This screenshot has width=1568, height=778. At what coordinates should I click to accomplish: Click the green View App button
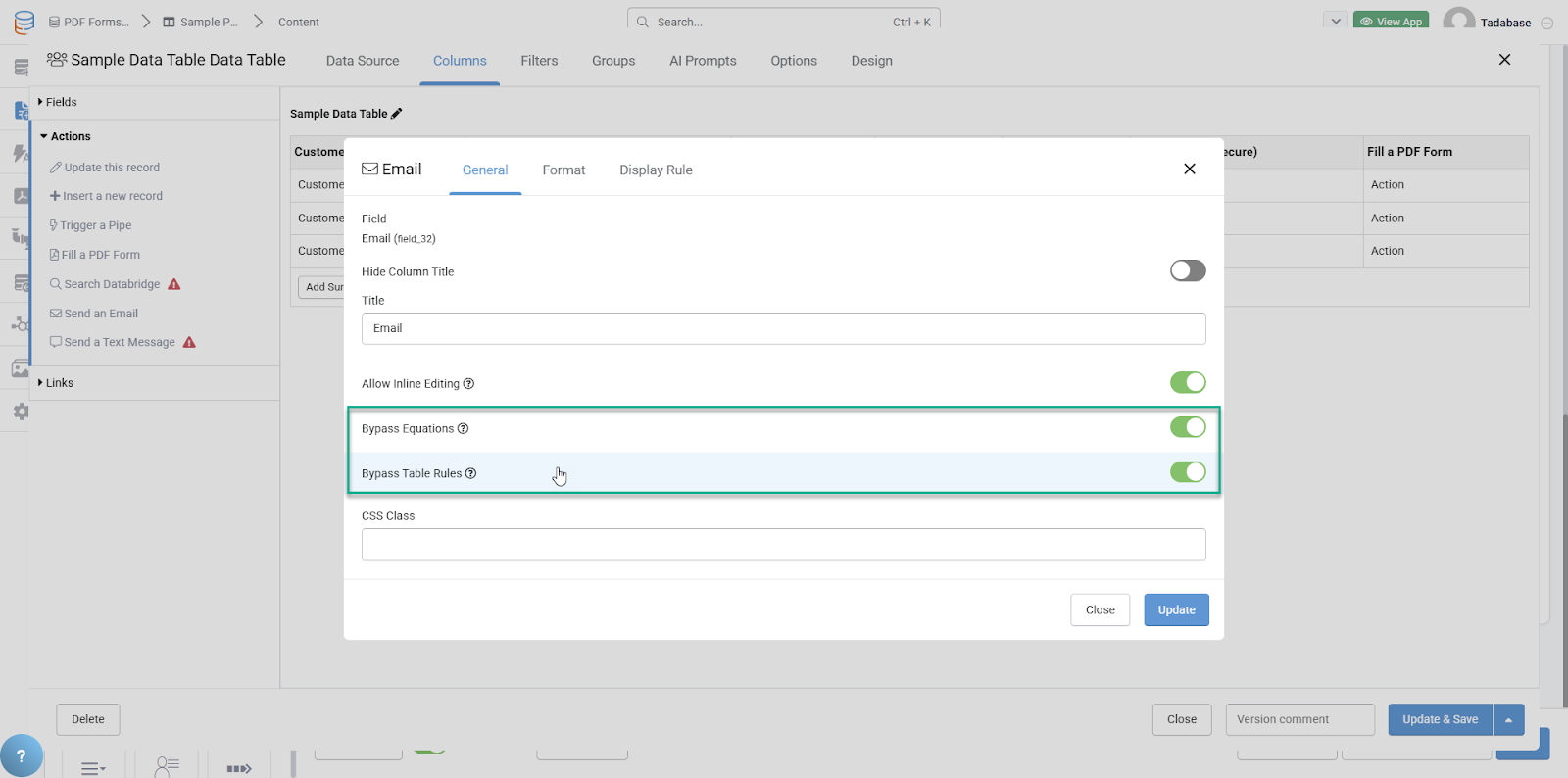(x=1391, y=20)
